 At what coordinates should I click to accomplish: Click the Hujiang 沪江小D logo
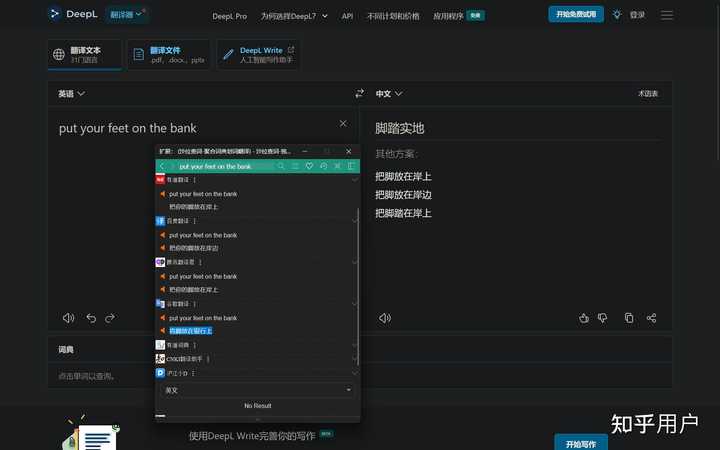[x=160, y=373]
